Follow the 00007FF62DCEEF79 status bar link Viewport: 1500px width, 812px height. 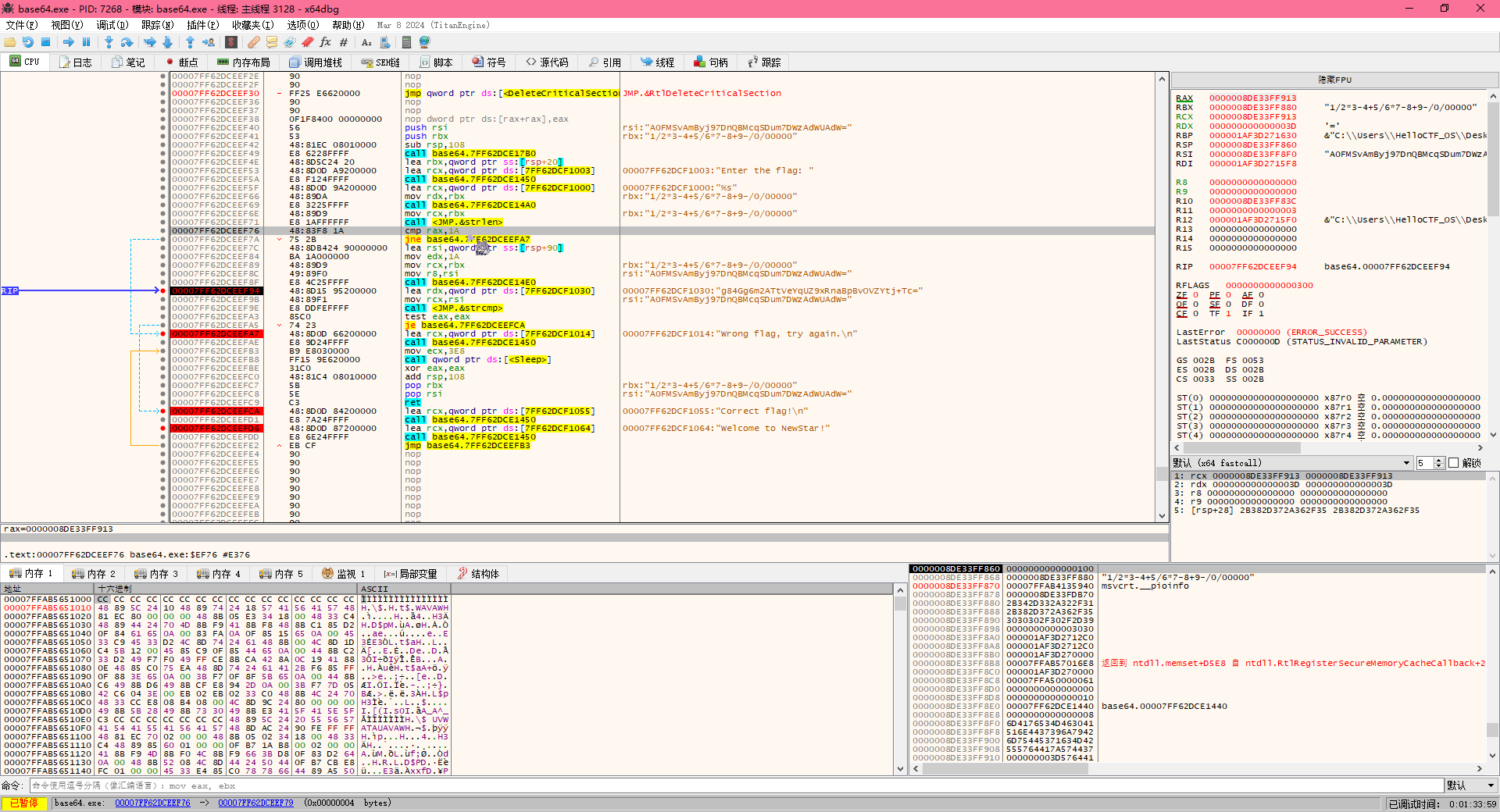pyautogui.click(x=255, y=803)
